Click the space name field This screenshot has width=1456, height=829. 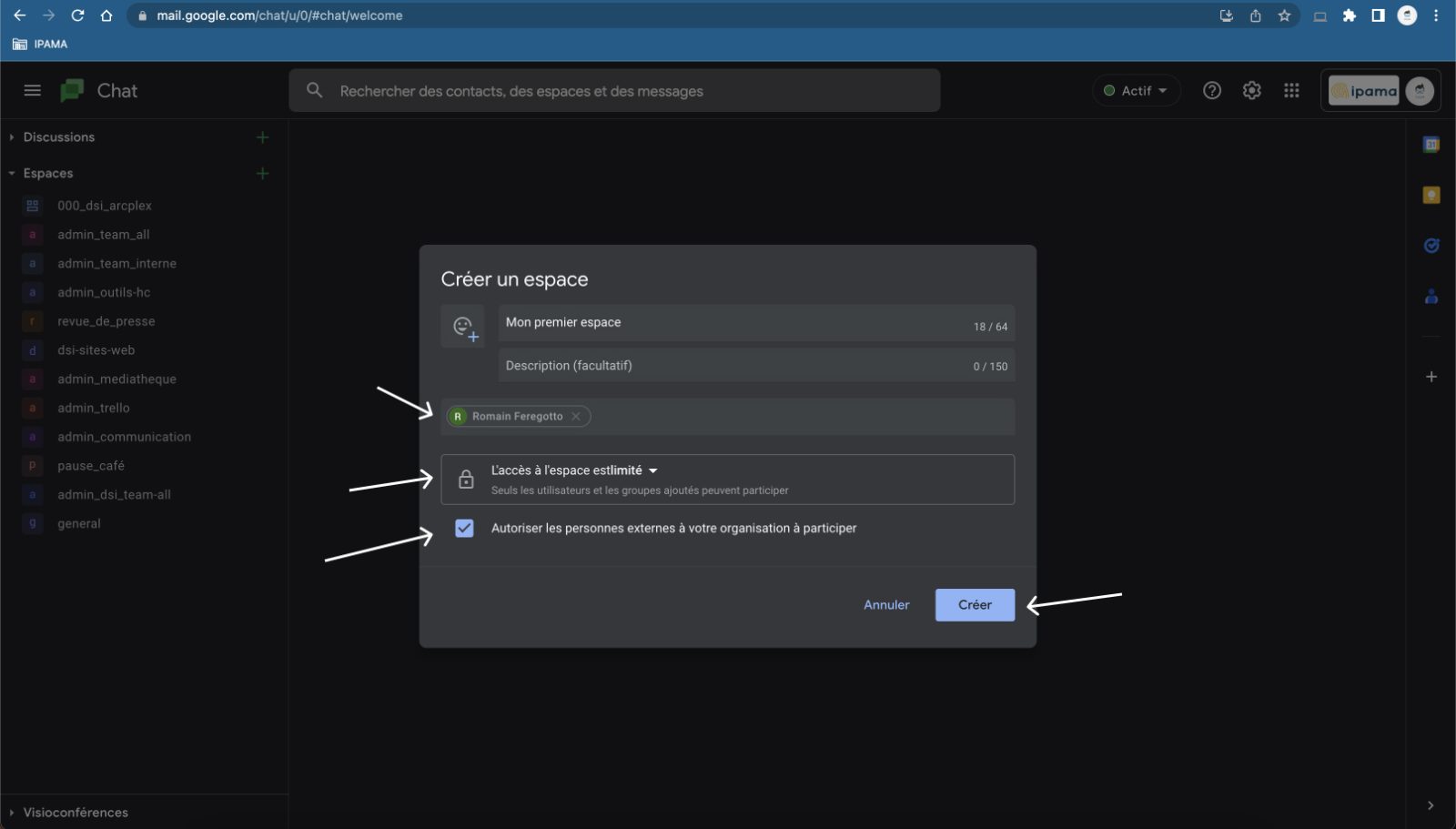[x=756, y=323]
